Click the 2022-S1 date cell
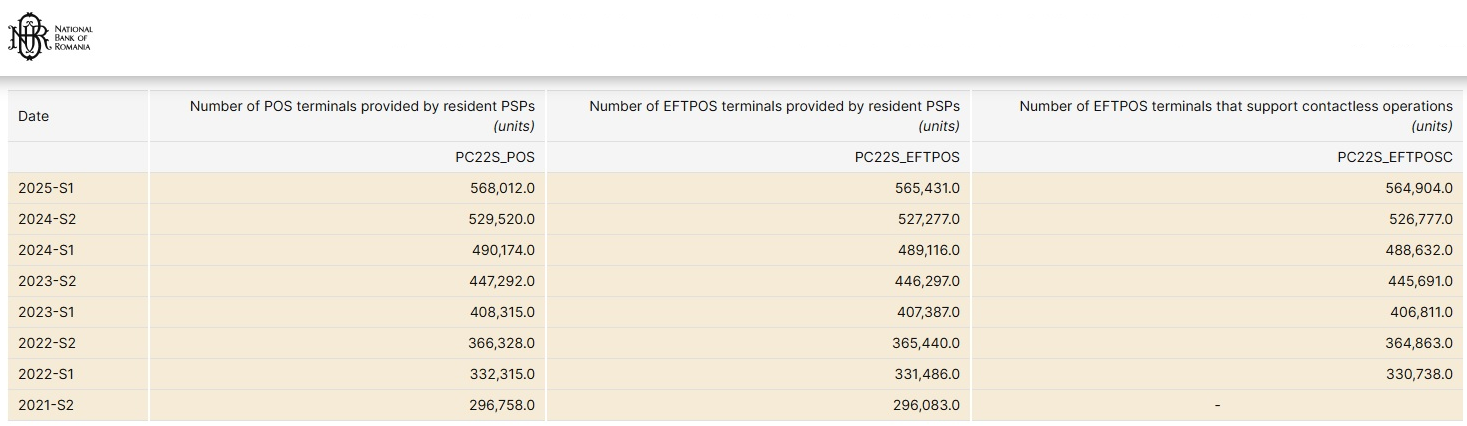Image resolution: width=1467 pixels, height=426 pixels. pos(46,374)
